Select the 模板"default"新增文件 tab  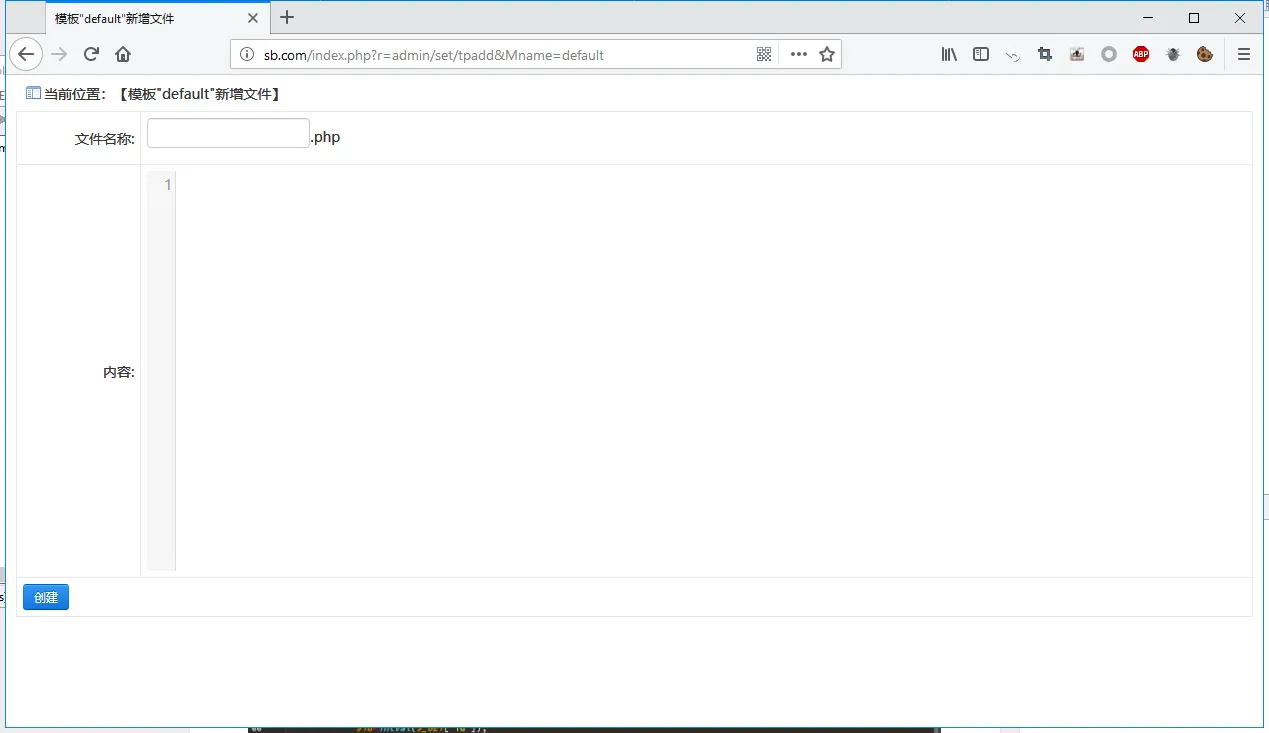tap(140, 18)
